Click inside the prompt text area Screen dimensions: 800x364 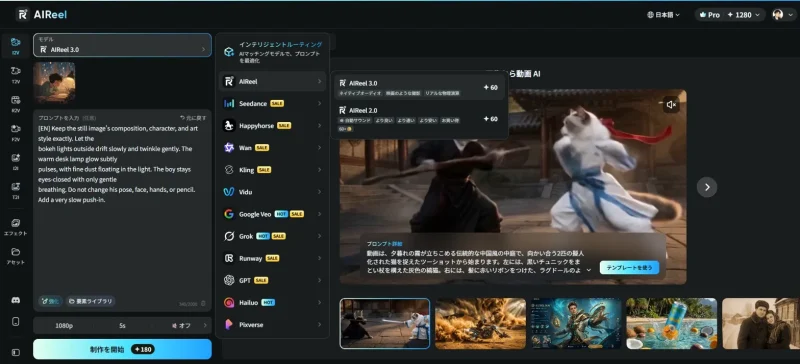coord(122,209)
